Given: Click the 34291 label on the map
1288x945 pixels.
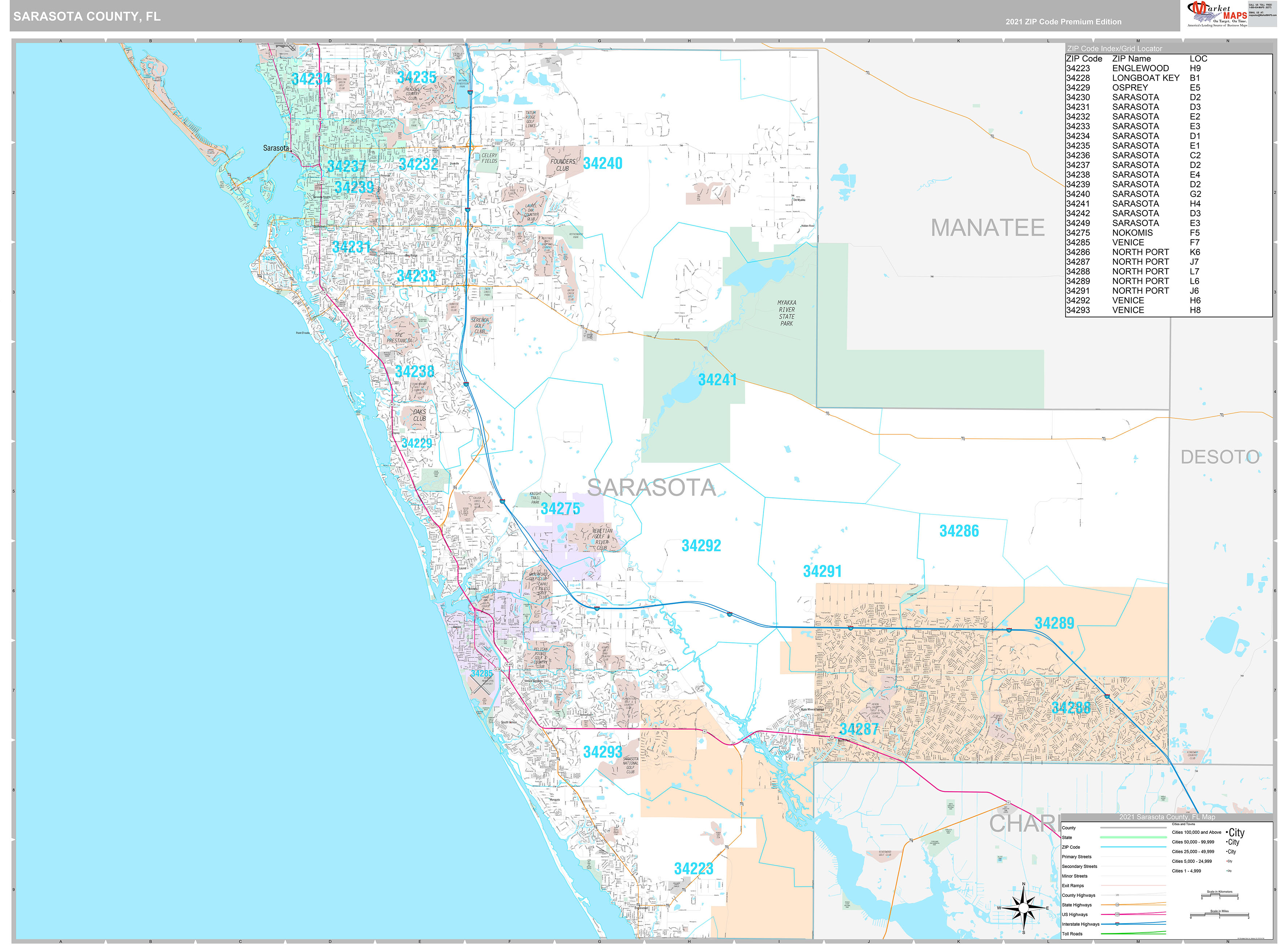Looking at the screenshot, I should pos(822,571).
